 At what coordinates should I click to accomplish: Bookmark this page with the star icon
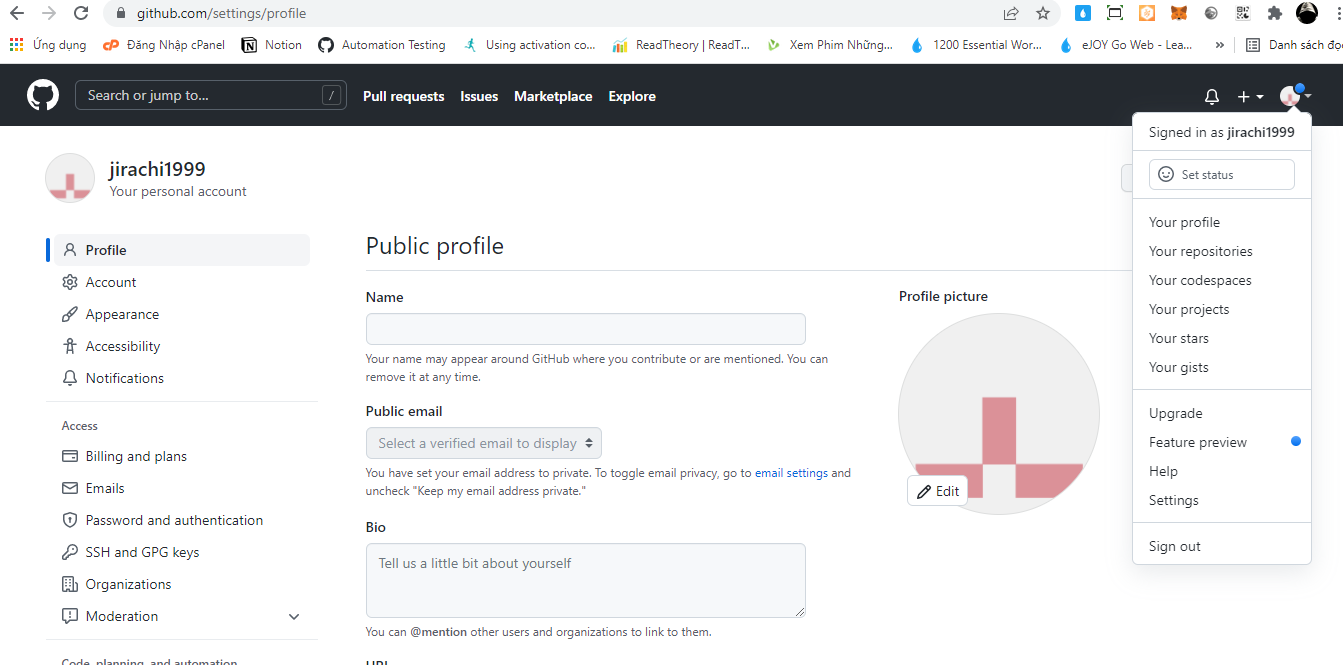point(1043,14)
